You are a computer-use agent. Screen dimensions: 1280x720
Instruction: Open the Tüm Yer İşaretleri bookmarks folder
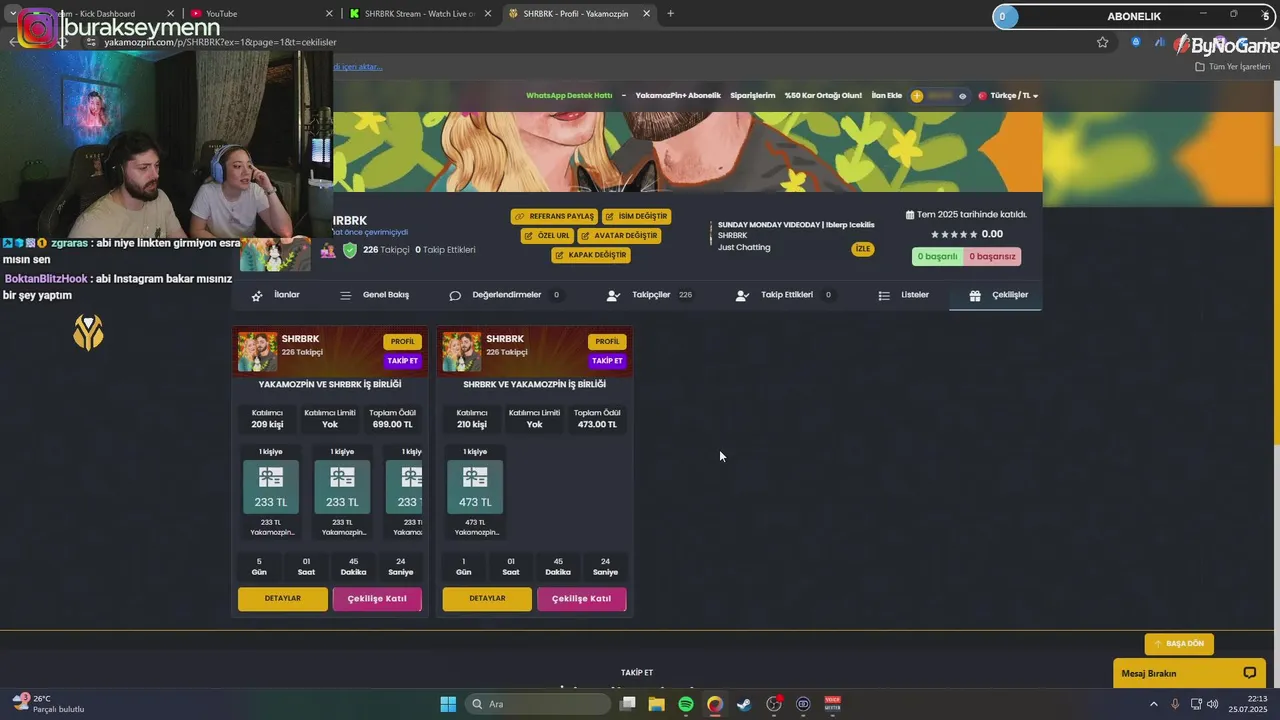click(1233, 67)
